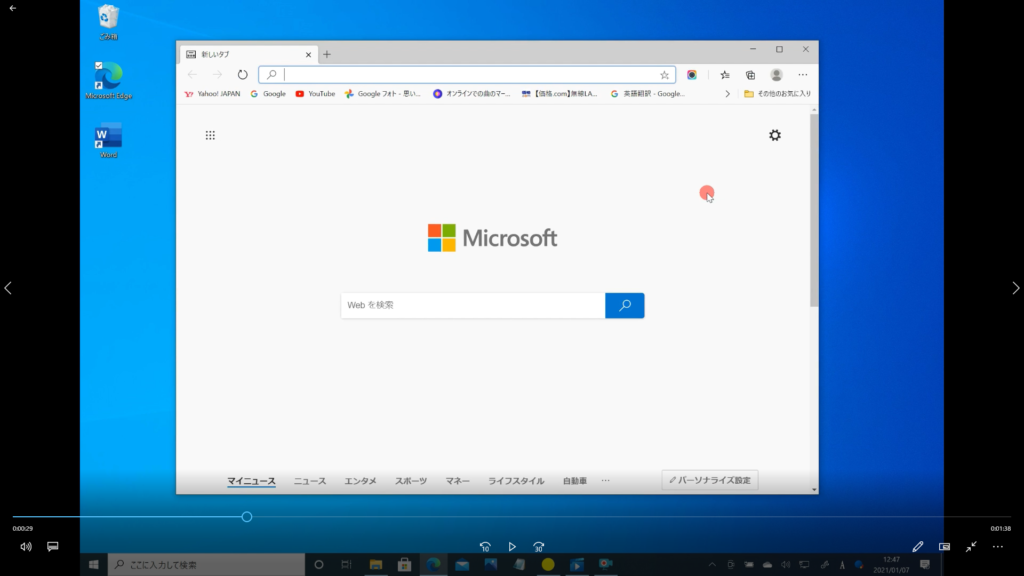The image size is (1024, 576).
Task: Click the YouTube bookmark
Action: click(315, 94)
